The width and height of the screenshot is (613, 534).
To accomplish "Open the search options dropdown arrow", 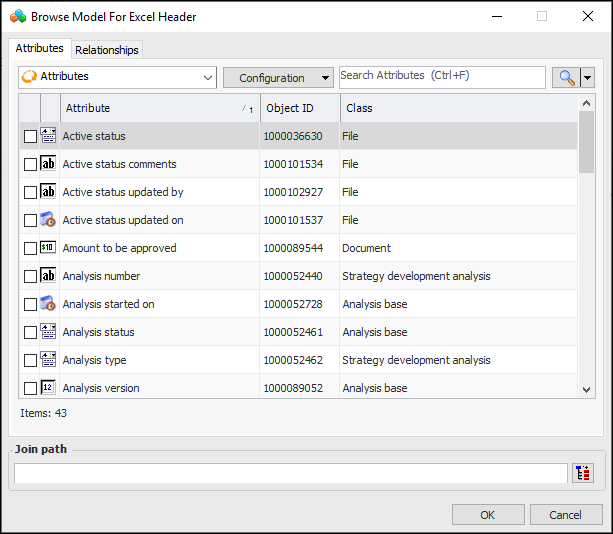I will [x=588, y=77].
